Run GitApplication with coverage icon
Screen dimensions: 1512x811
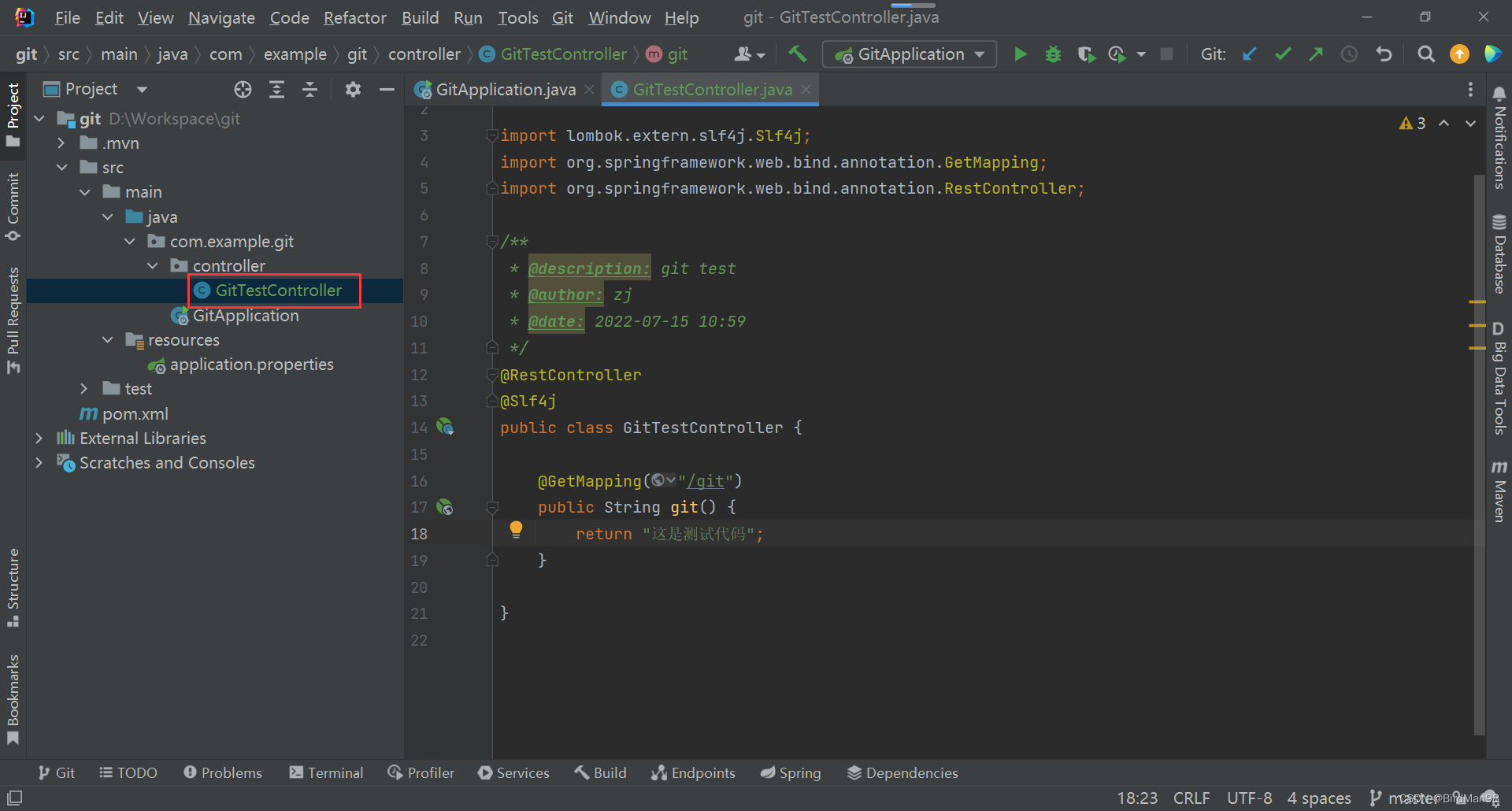[1086, 54]
